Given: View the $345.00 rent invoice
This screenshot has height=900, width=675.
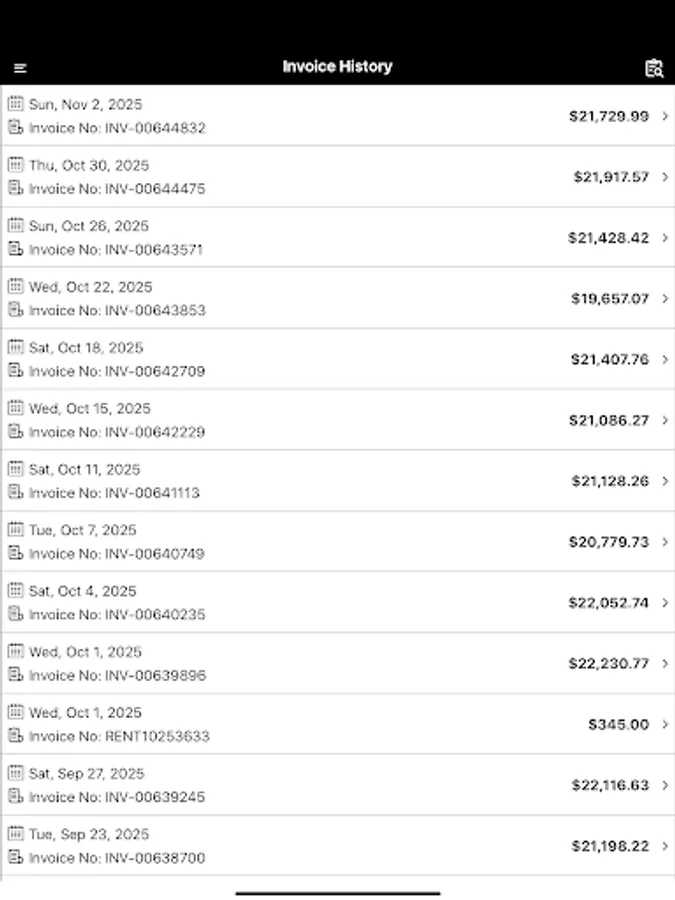Looking at the screenshot, I should click(x=337, y=723).
